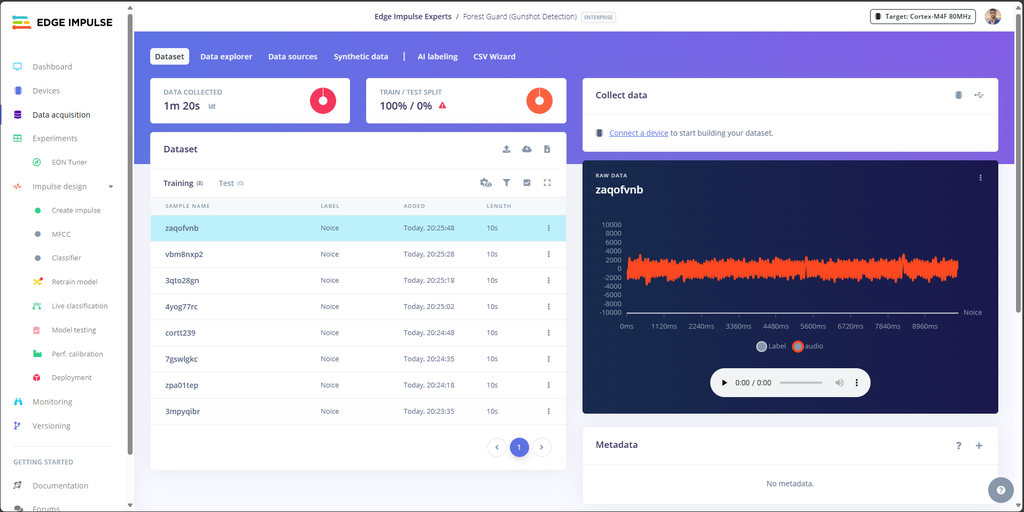
Task: Select the Training subset tab
Action: tap(183, 184)
